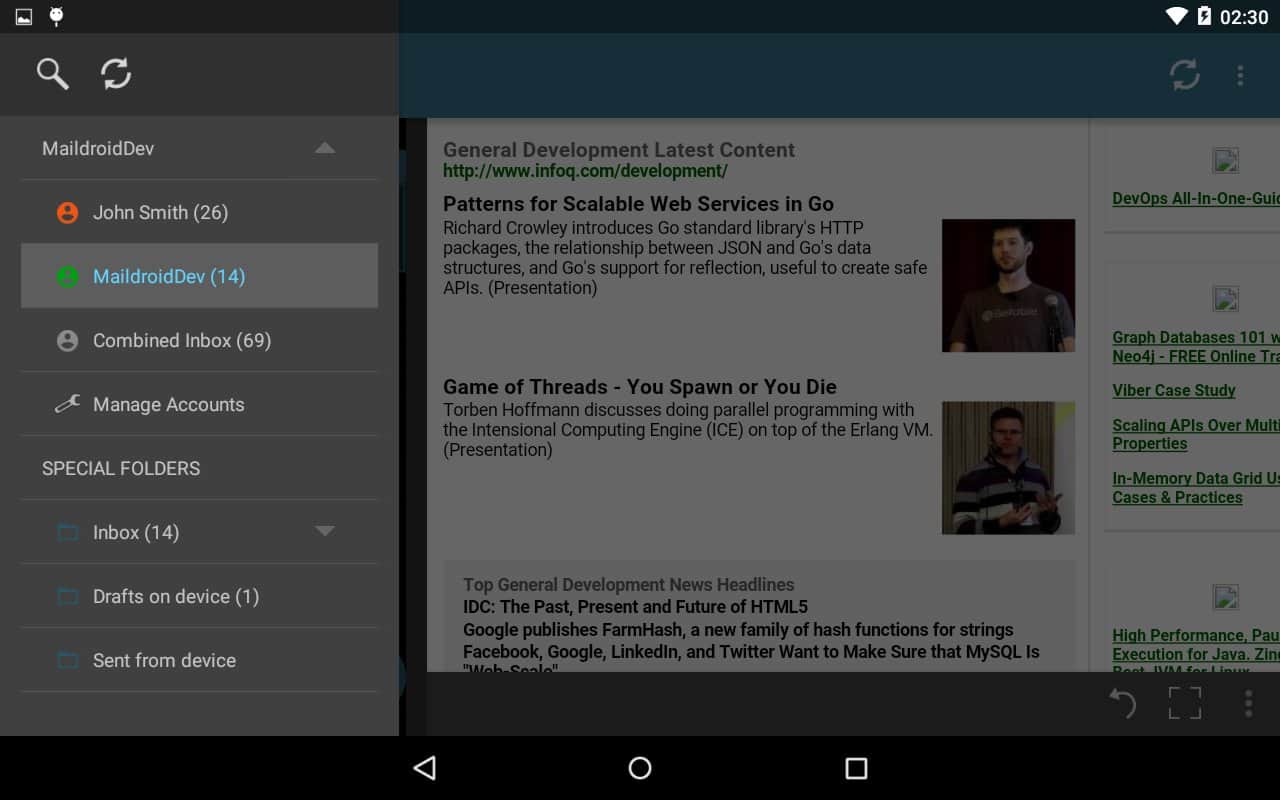This screenshot has height=800, width=1280.
Task: Open the Sent from device folder
Action: click(164, 660)
